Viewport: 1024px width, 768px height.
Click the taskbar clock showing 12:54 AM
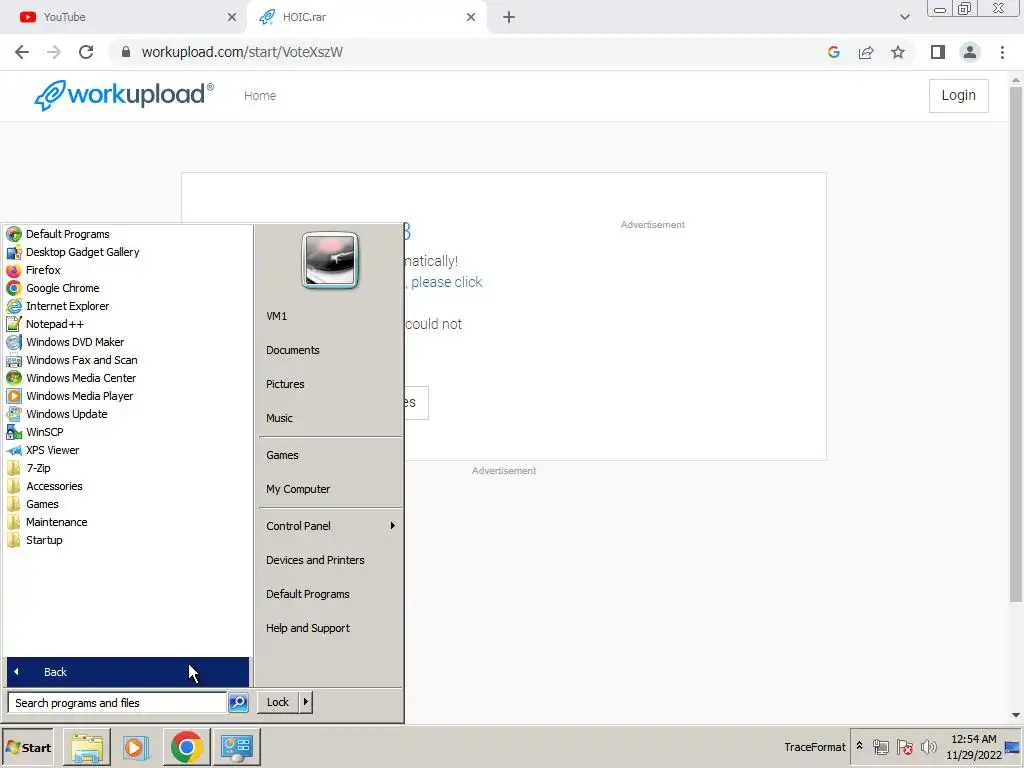974,747
